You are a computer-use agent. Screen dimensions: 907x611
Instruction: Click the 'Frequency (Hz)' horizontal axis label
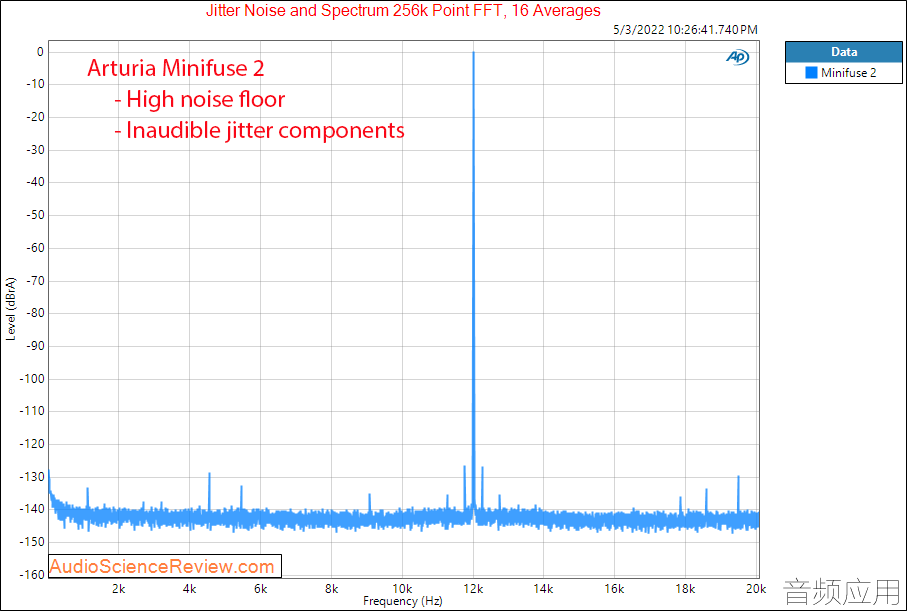pos(403,601)
